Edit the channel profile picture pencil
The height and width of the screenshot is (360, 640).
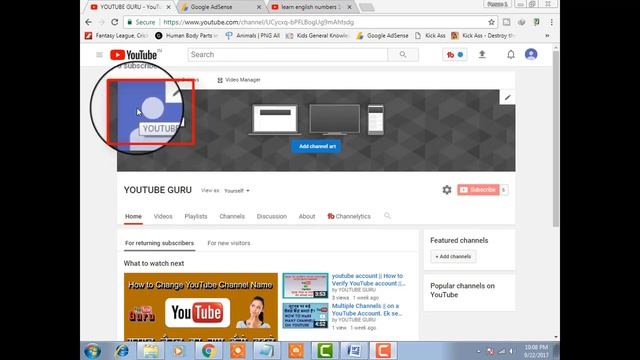[x=176, y=93]
